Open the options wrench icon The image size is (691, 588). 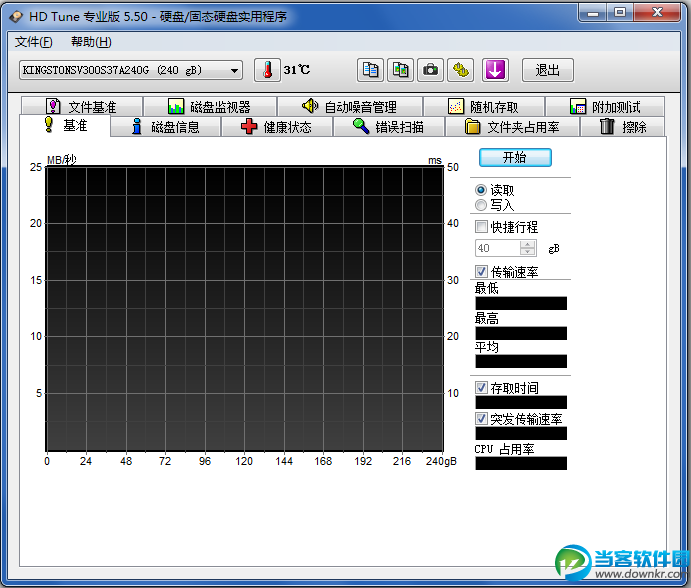coord(461,70)
